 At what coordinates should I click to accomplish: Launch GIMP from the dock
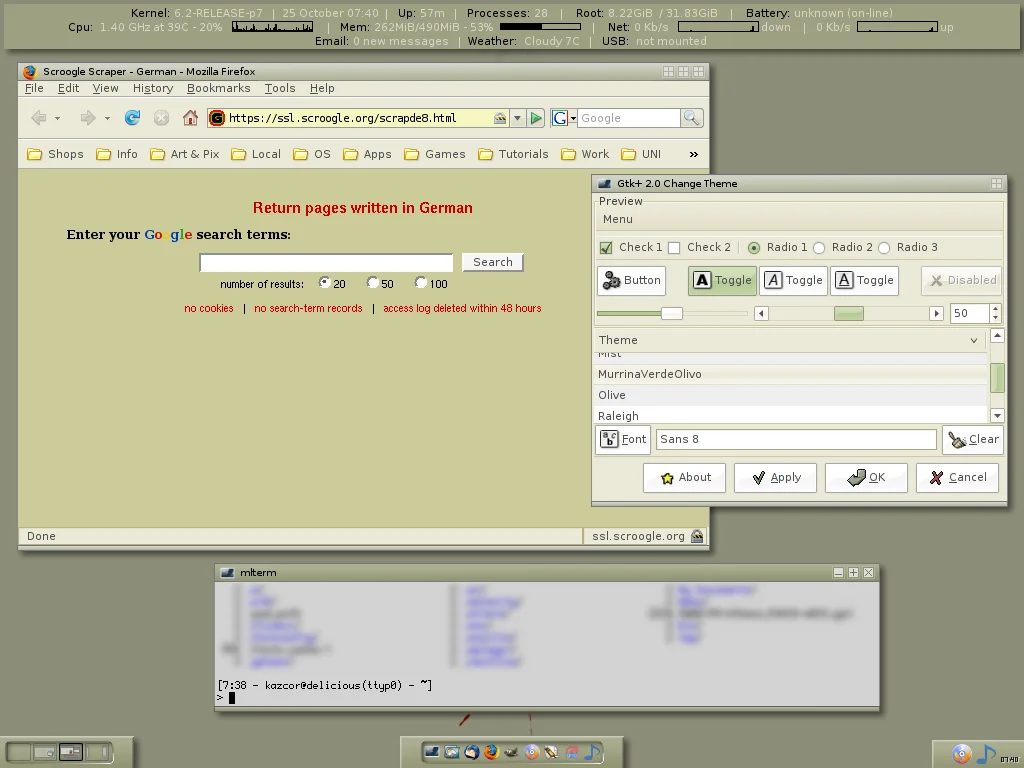tap(511, 752)
